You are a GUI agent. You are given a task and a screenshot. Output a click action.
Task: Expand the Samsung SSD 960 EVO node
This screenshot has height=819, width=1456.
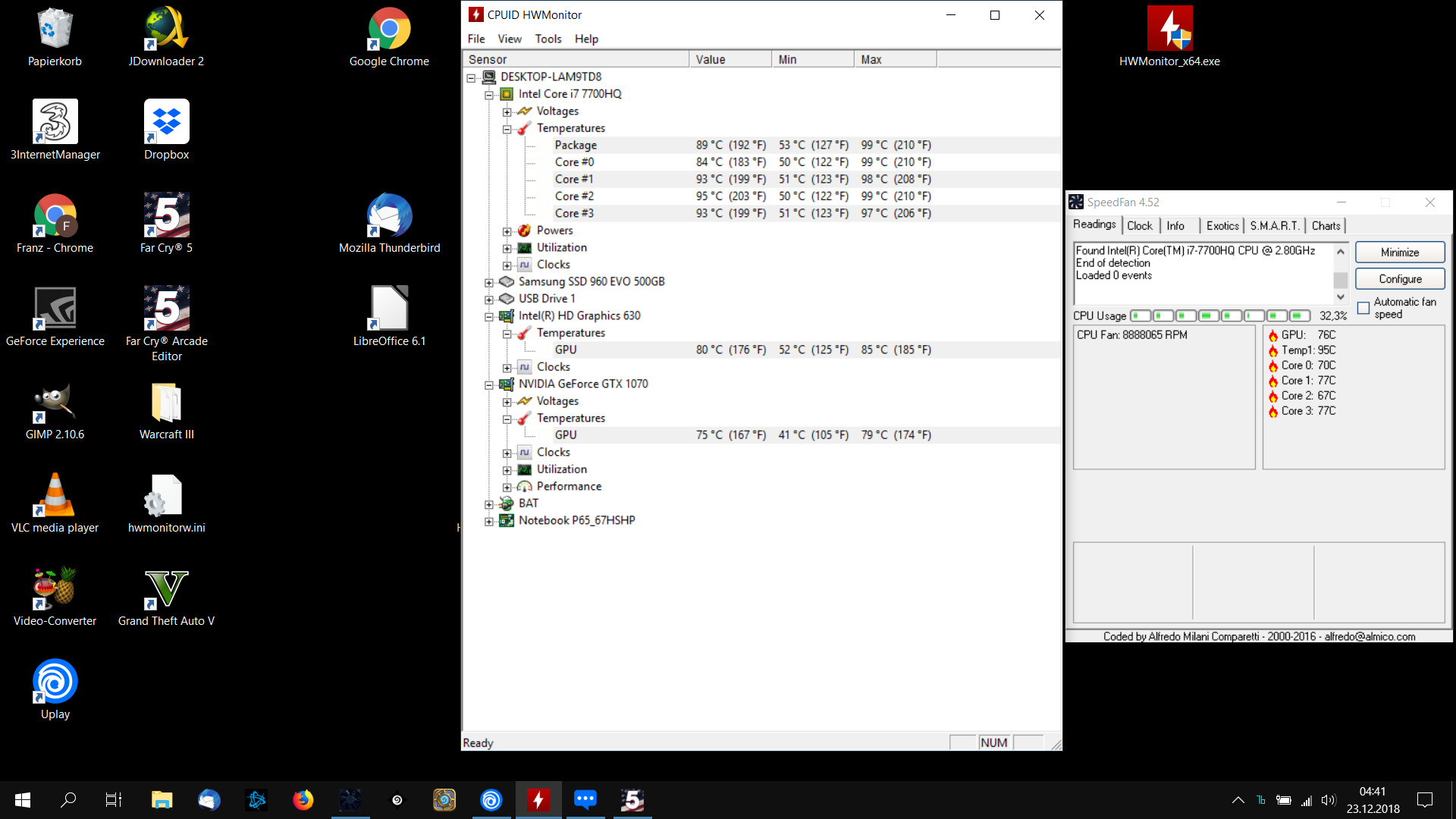(489, 282)
